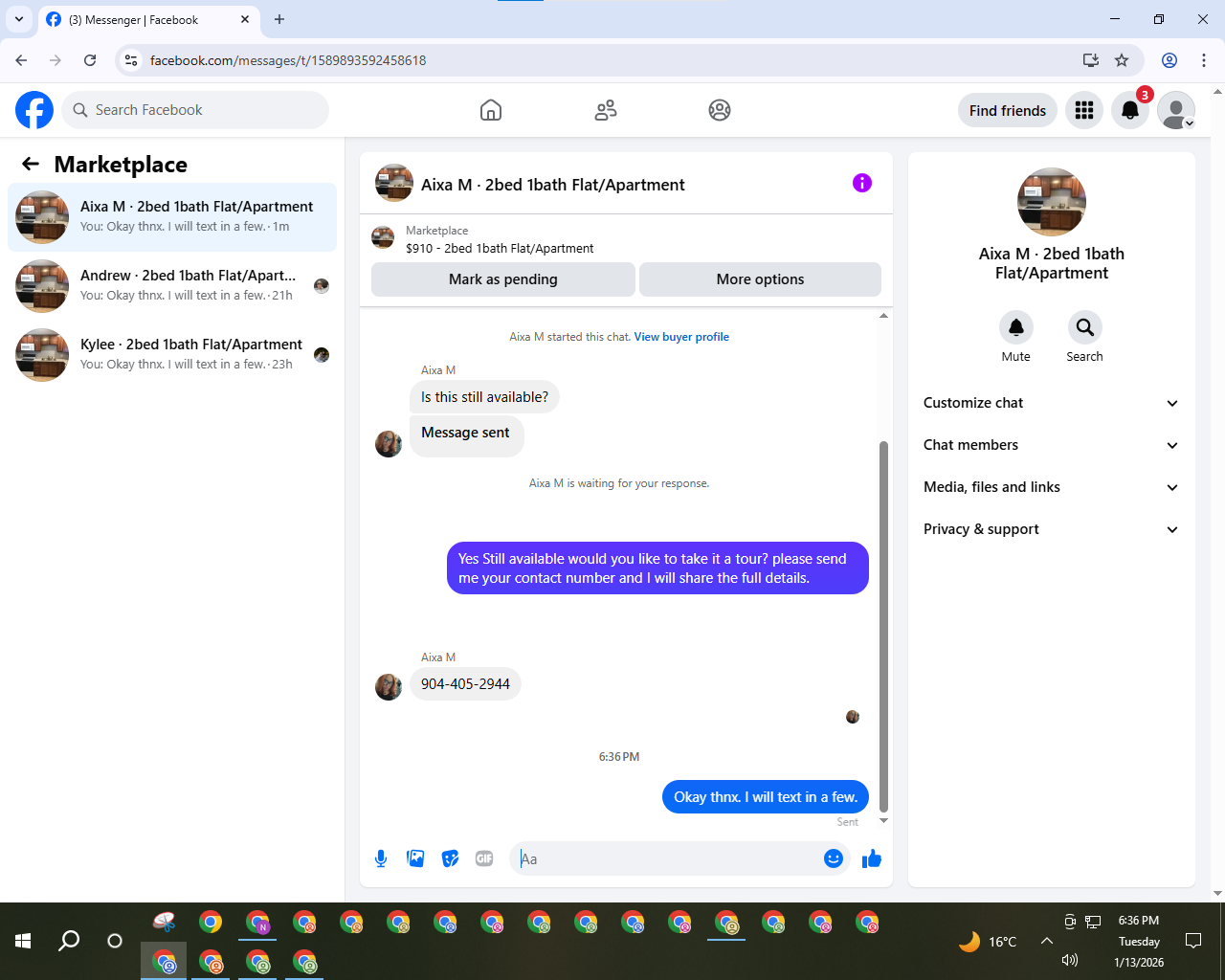Open $910 - 2bed 1bath listing link
Viewport: 1225px width, 980px height.
(500, 248)
